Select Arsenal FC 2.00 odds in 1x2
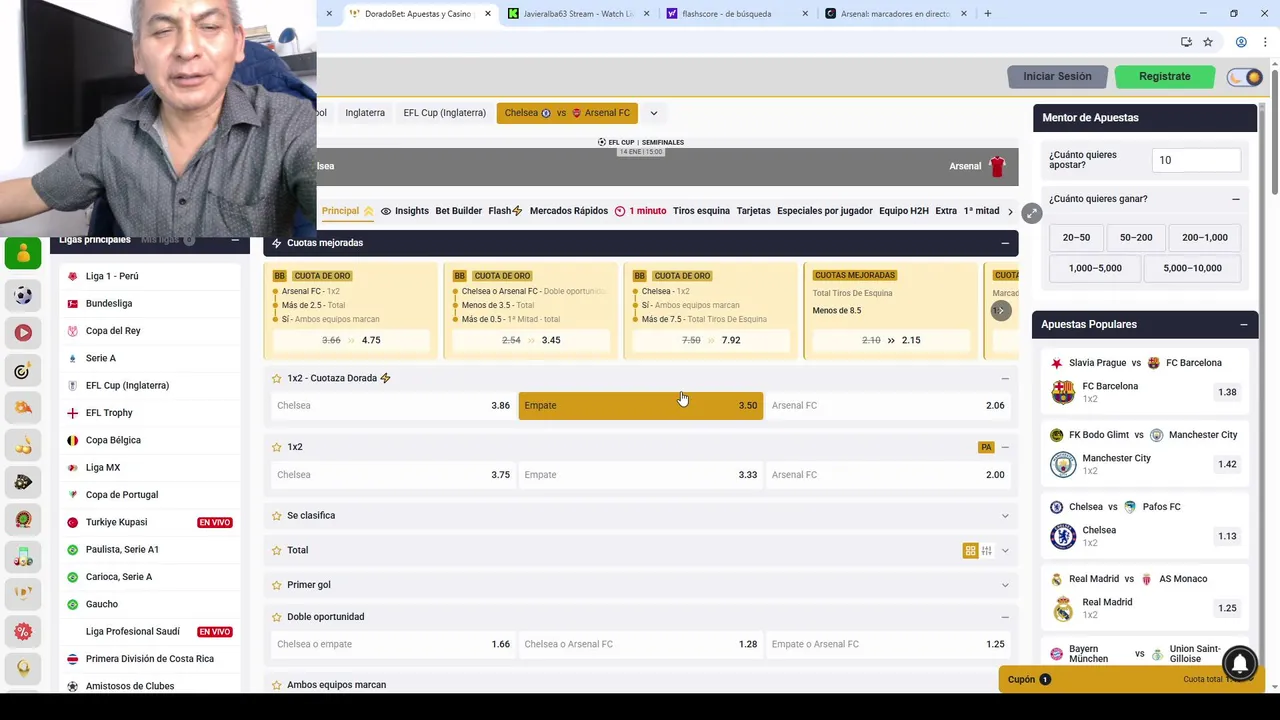The image size is (1280, 720). point(888,475)
